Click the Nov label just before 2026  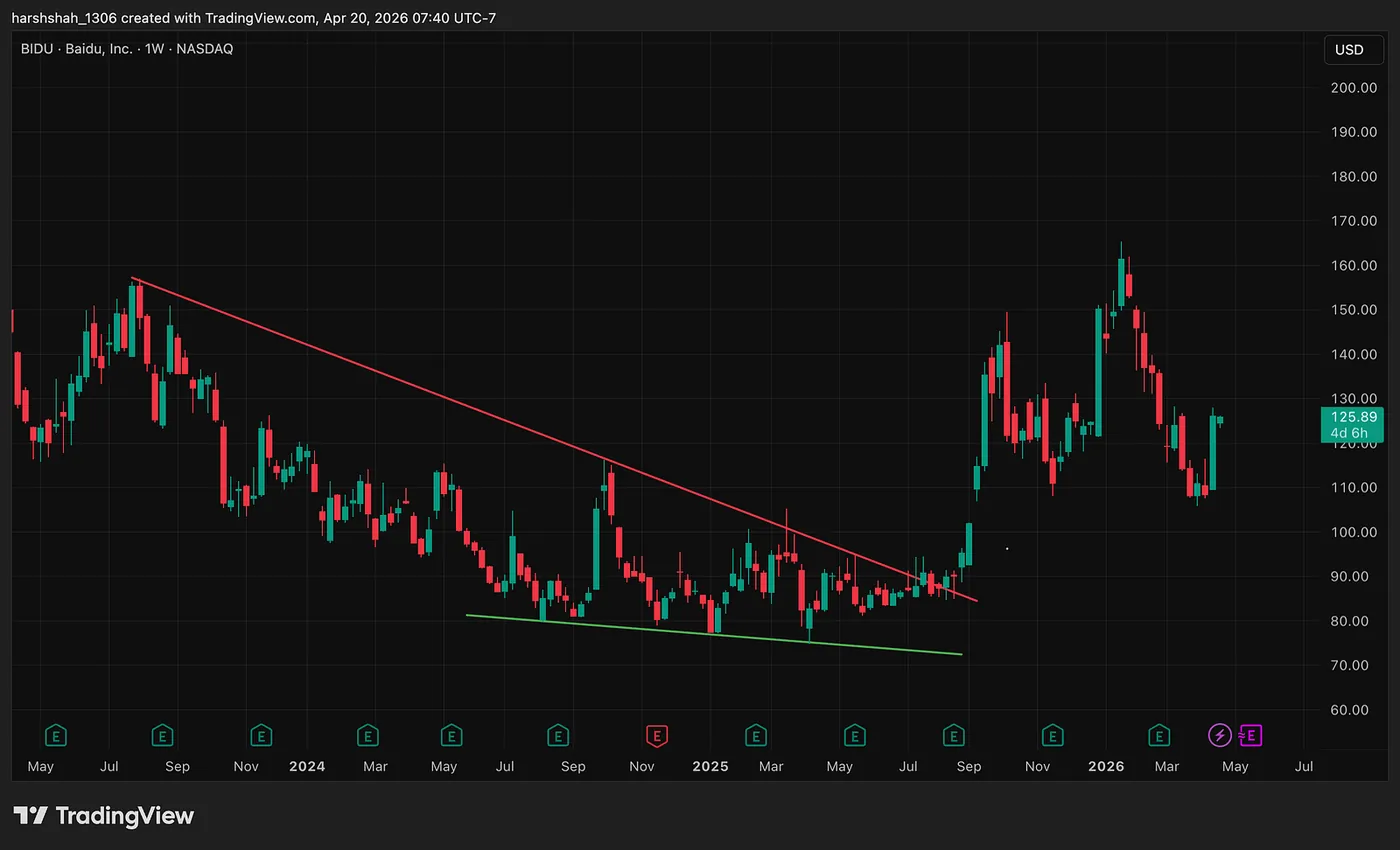(x=1038, y=767)
